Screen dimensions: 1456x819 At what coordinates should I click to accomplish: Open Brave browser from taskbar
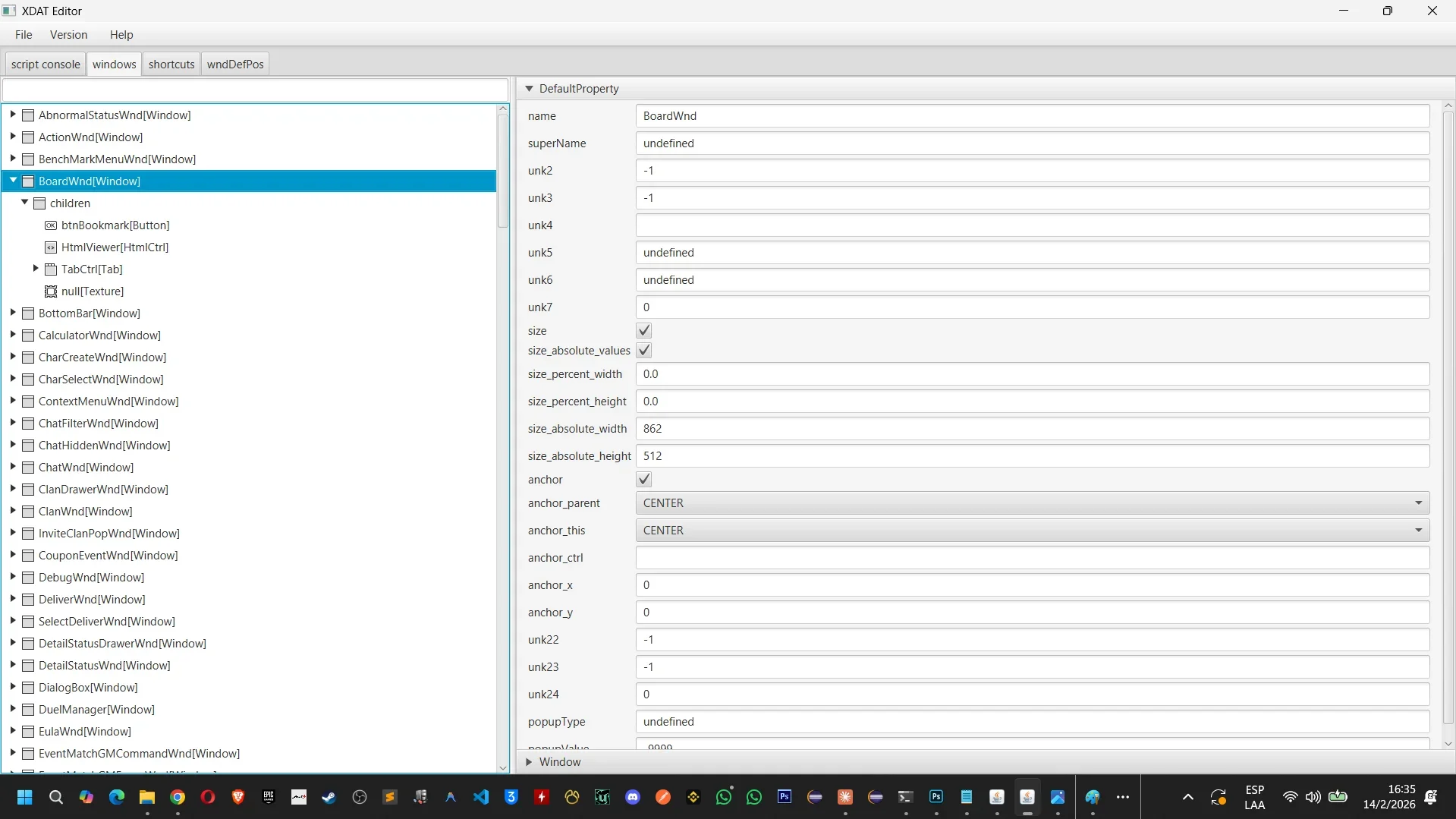click(238, 797)
